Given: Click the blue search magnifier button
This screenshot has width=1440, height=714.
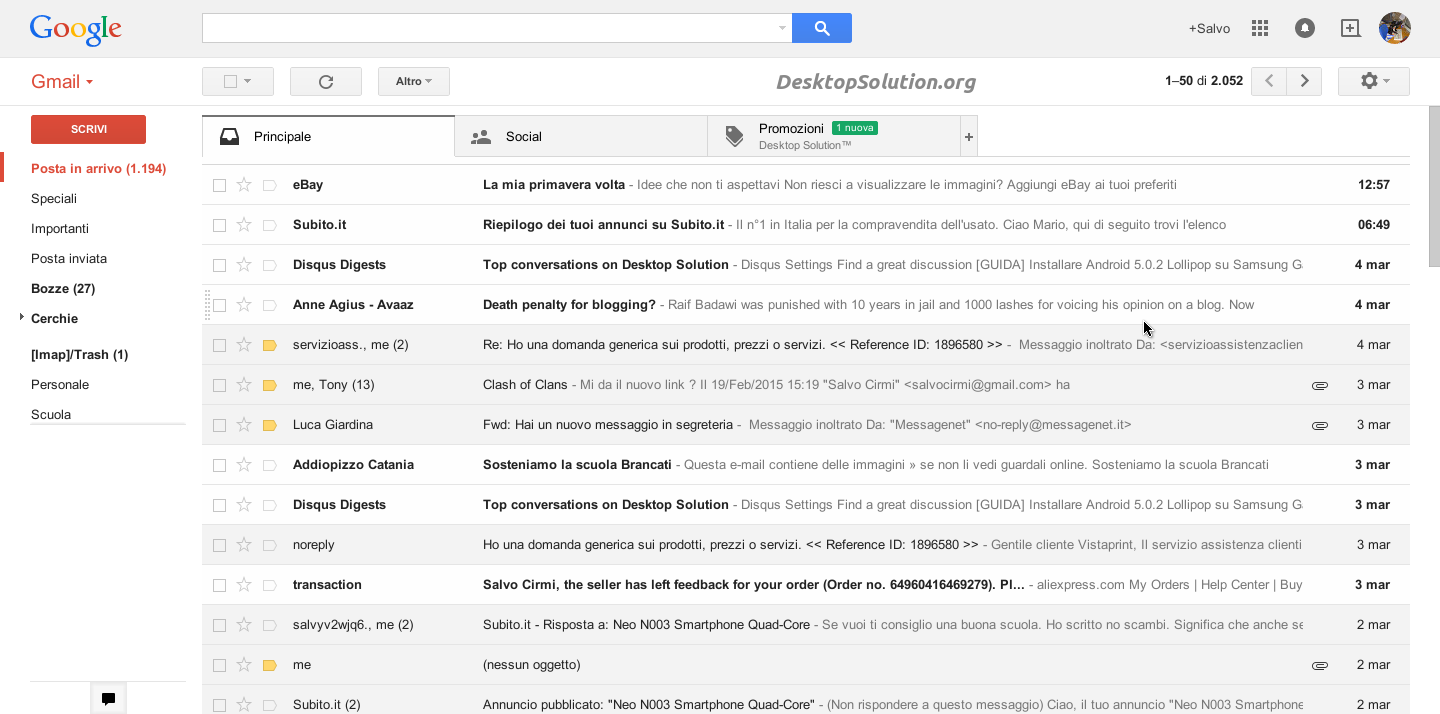Looking at the screenshot, I should click(x=821, y=28).
